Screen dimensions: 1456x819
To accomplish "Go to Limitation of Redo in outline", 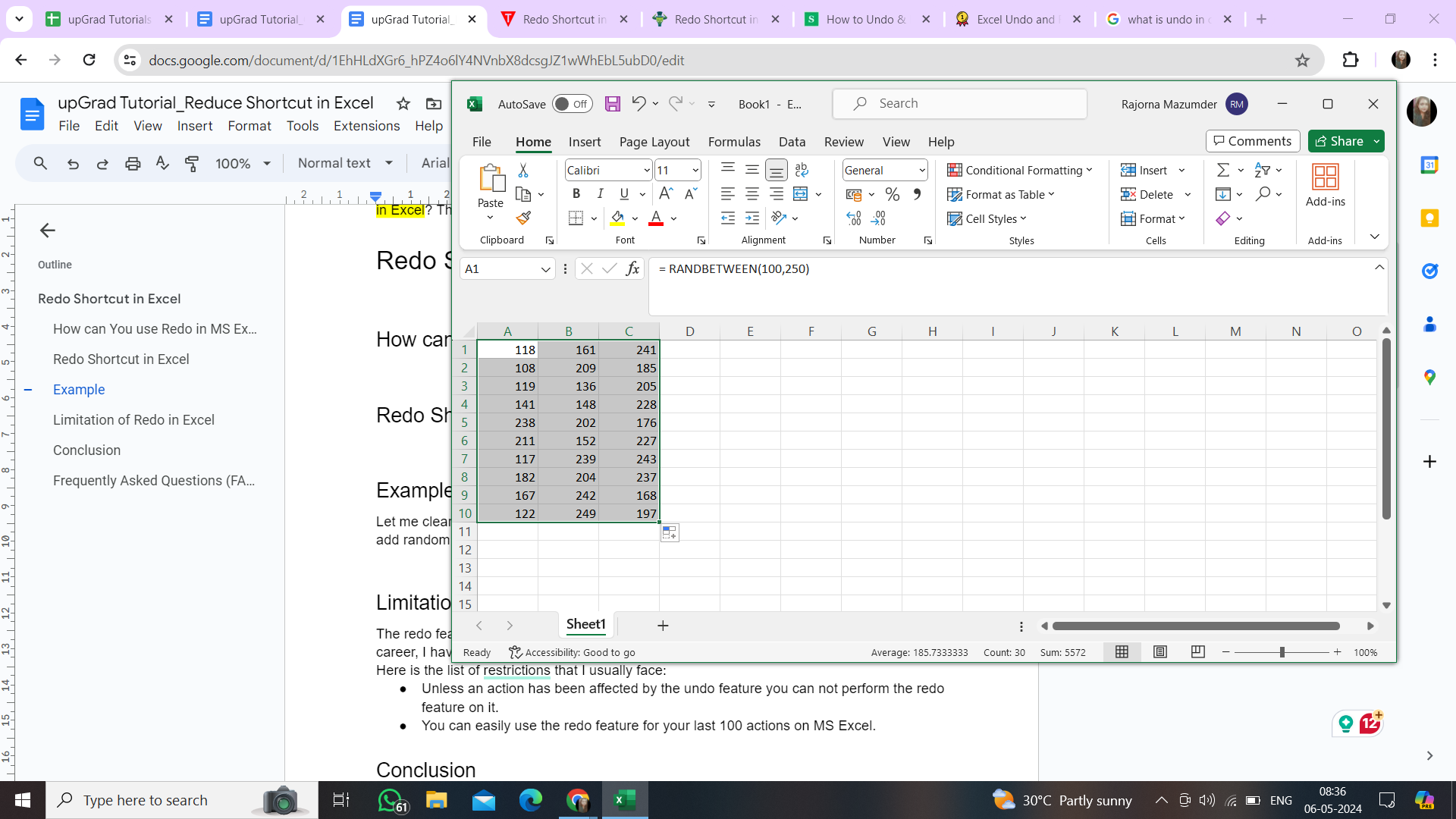I will coord(133,419).
